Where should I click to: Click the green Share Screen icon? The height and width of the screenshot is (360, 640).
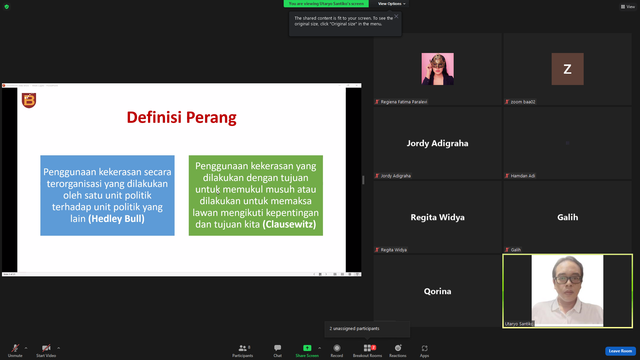tap(307, 348)
